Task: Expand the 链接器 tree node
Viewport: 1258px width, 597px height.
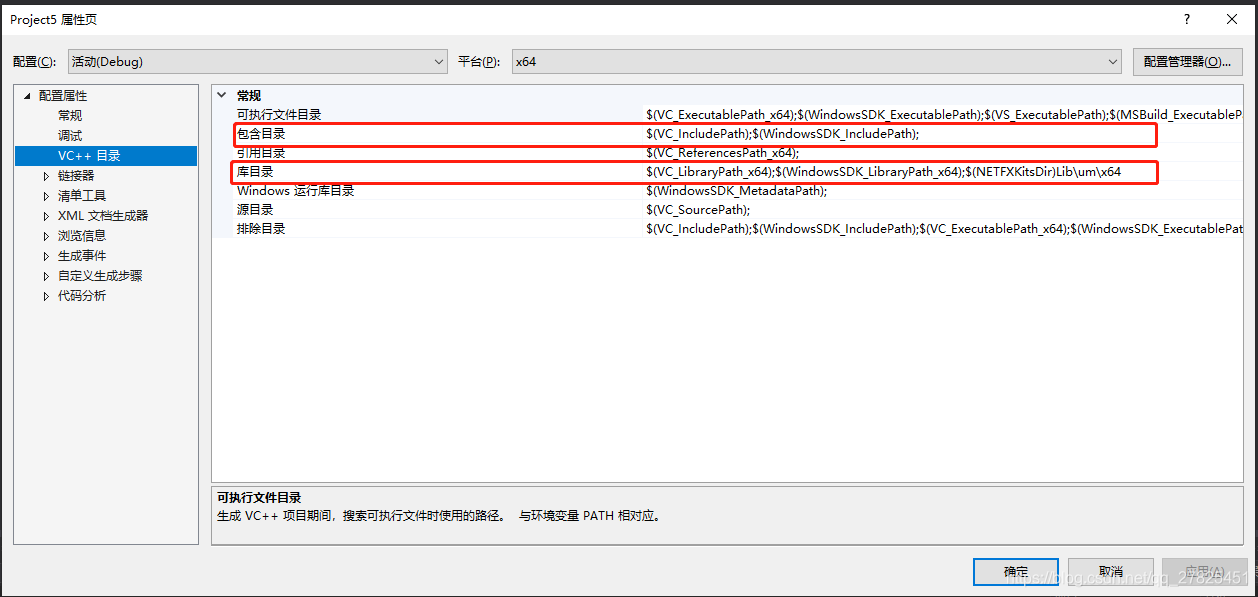Action: [45, 175]
